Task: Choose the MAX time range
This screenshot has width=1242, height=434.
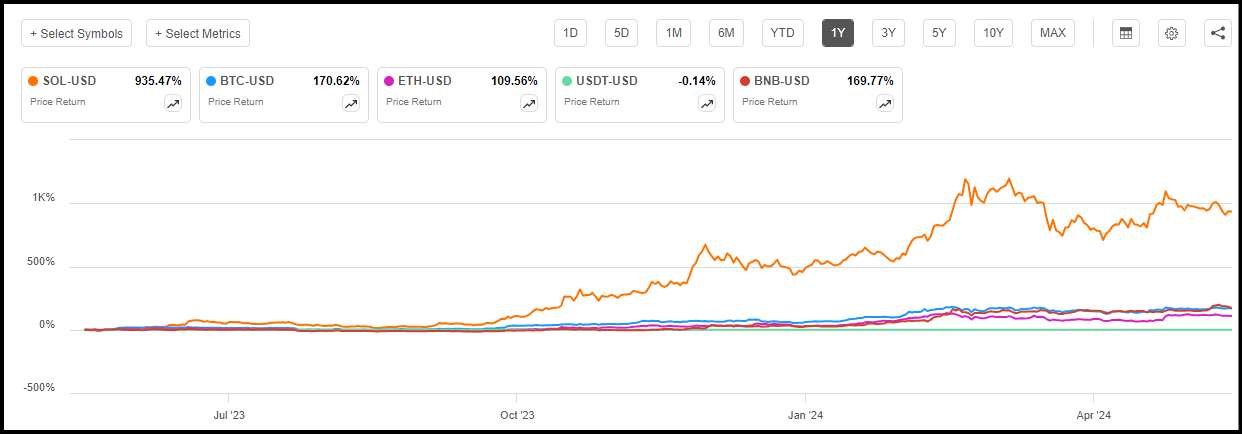Action: pyautogui.click(x=1052, y=33)
